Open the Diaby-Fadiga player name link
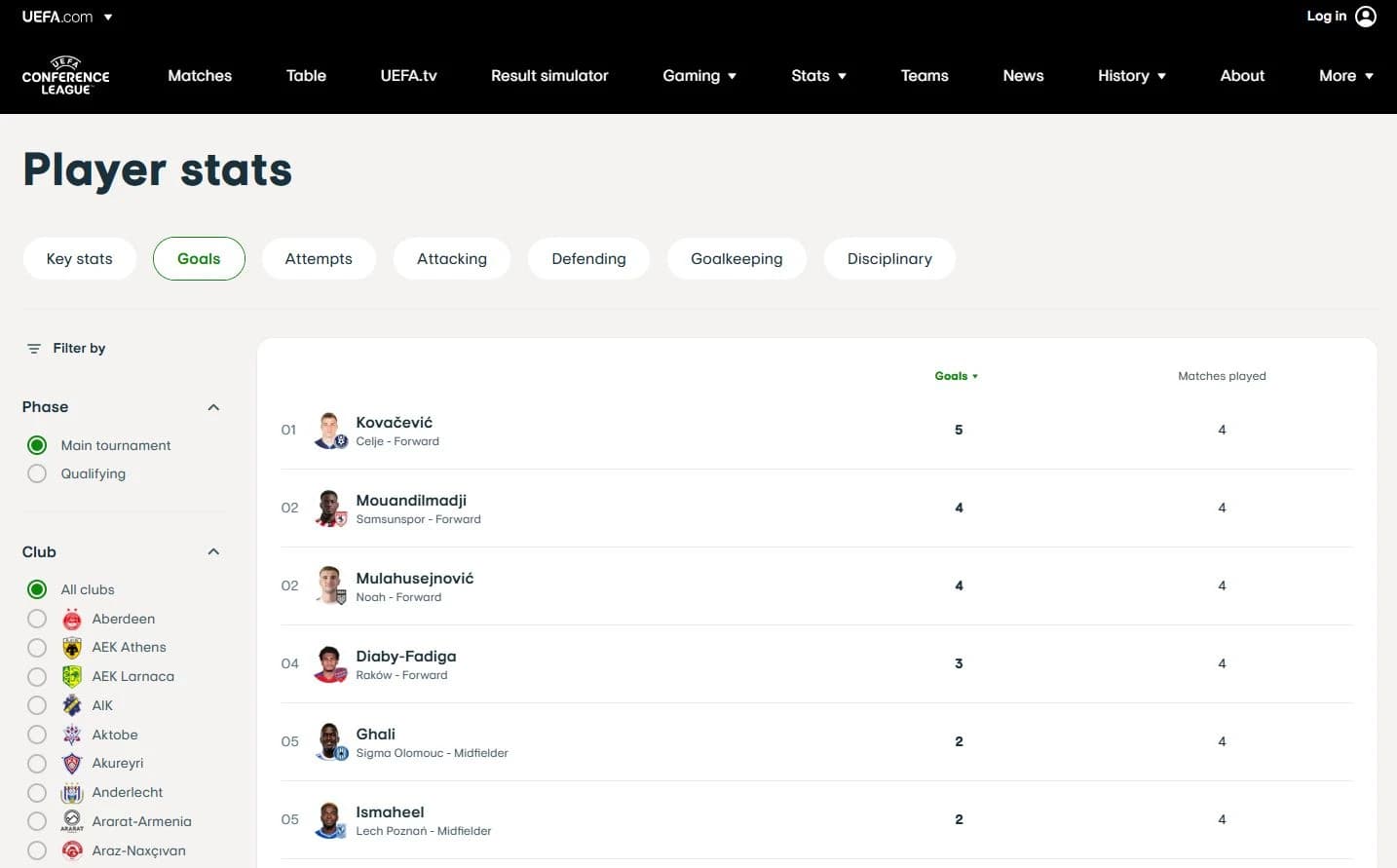 (406, 657)
